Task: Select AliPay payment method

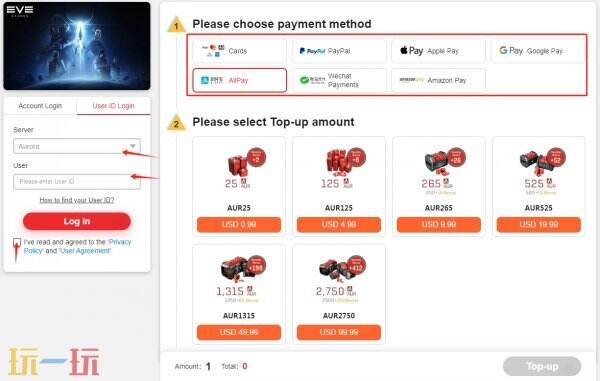Action: click(x=240, y=80)
